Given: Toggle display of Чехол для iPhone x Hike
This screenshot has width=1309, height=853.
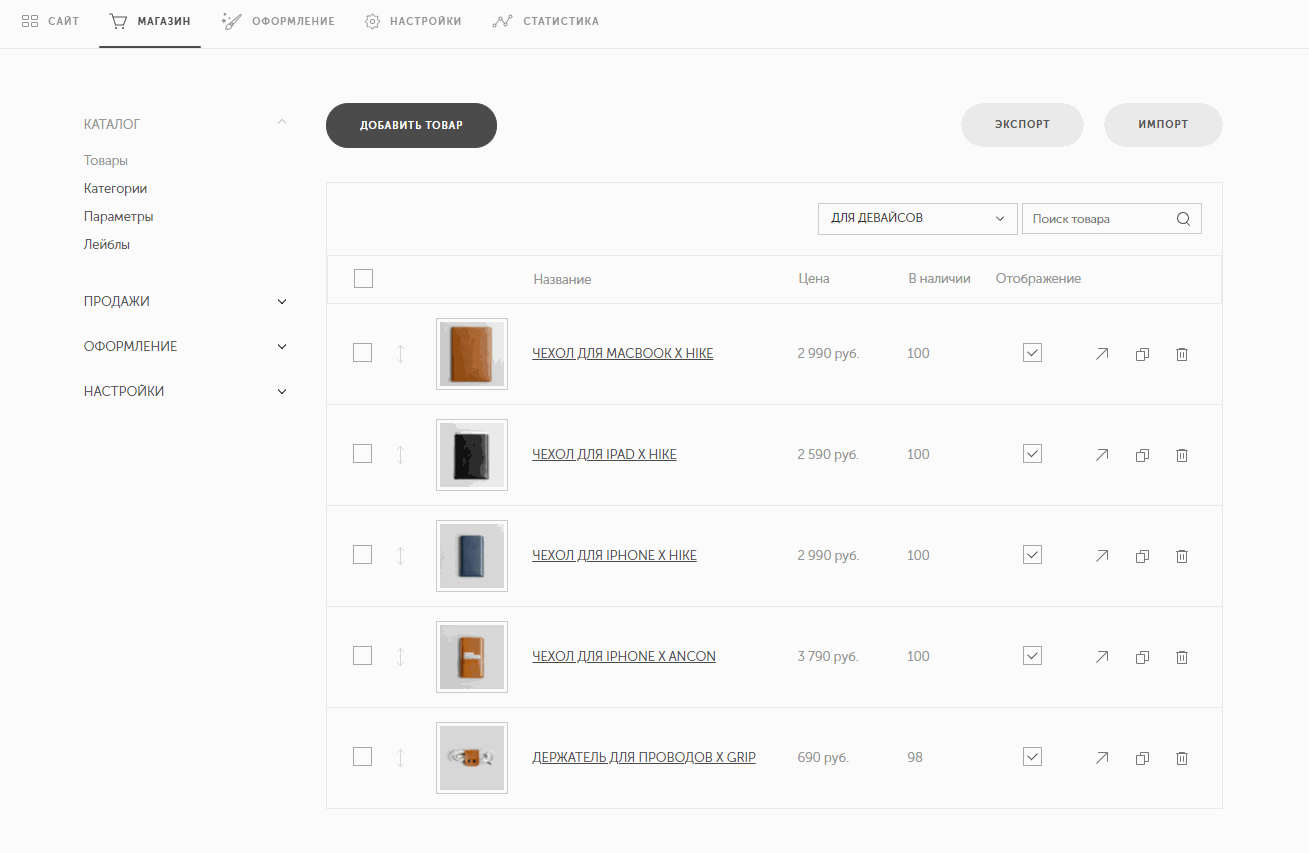Looking at the screenshot, I should tap(1033, 555).
